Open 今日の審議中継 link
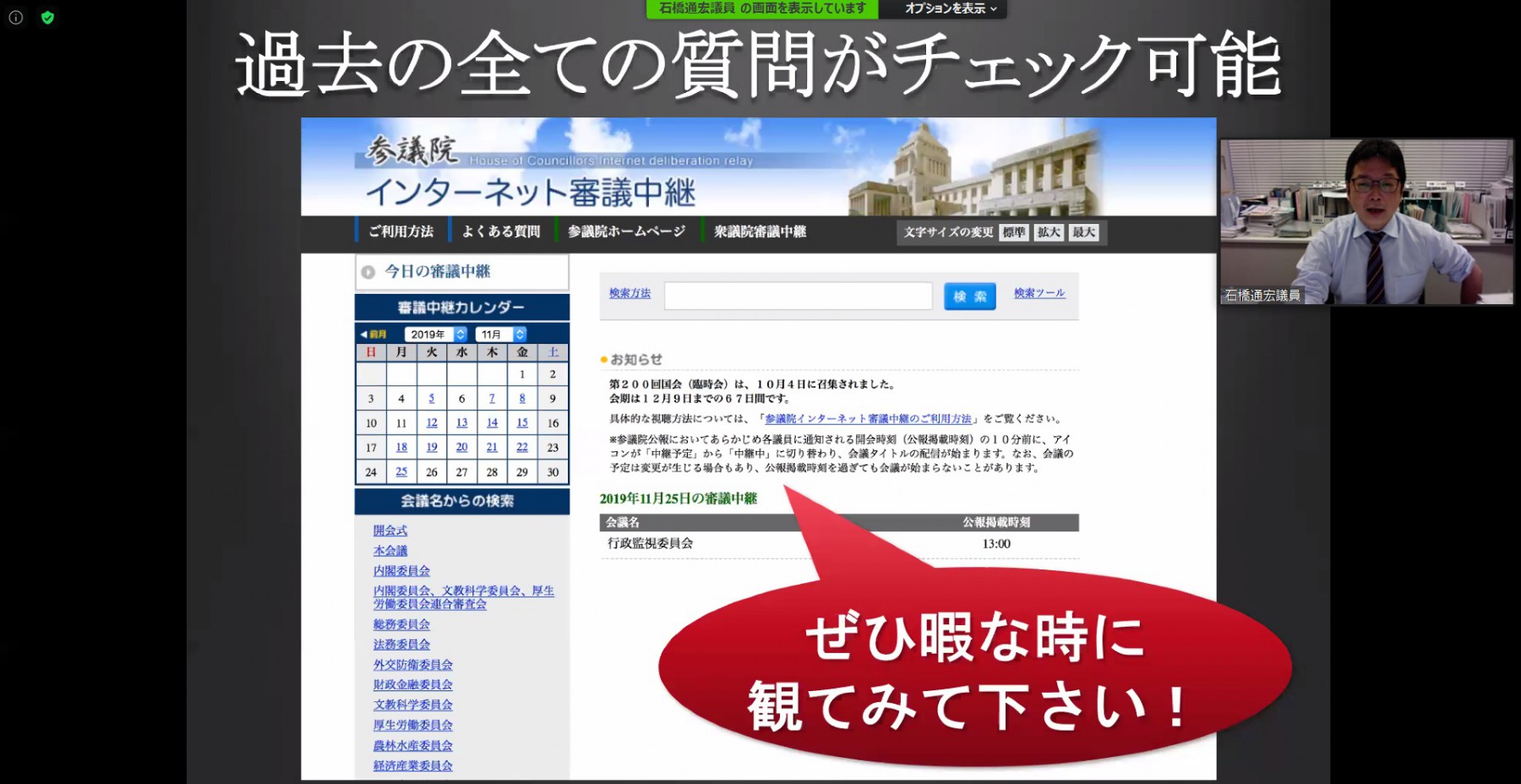The height and width of the screenshot is (784, 1521). pyautogui.click(x=438, y=271)
